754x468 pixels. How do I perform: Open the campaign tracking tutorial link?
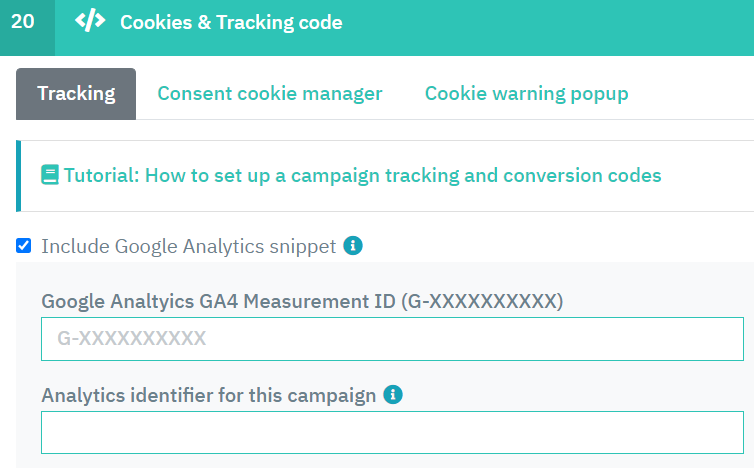tap(362, 175)
